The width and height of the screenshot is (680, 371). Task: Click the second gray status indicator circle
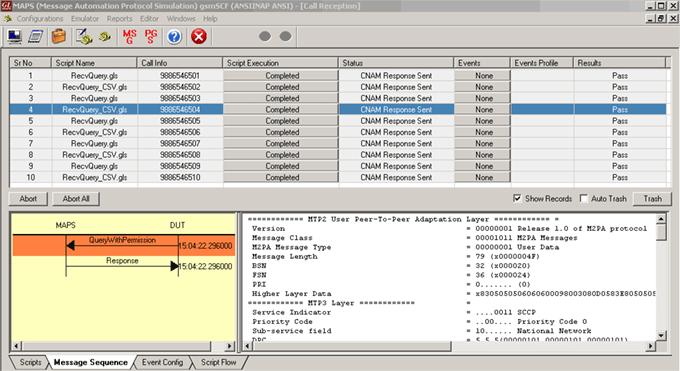(x=285, y=36)
